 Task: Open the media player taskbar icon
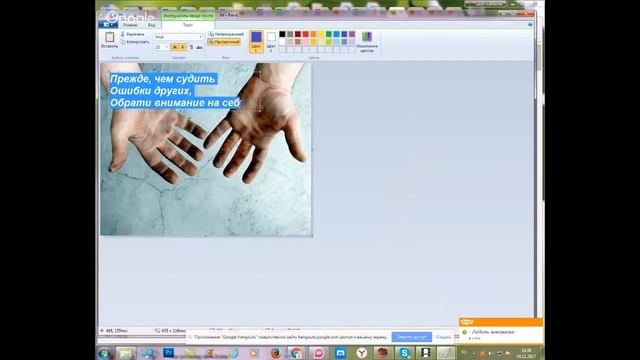click(x=254, y=353)
